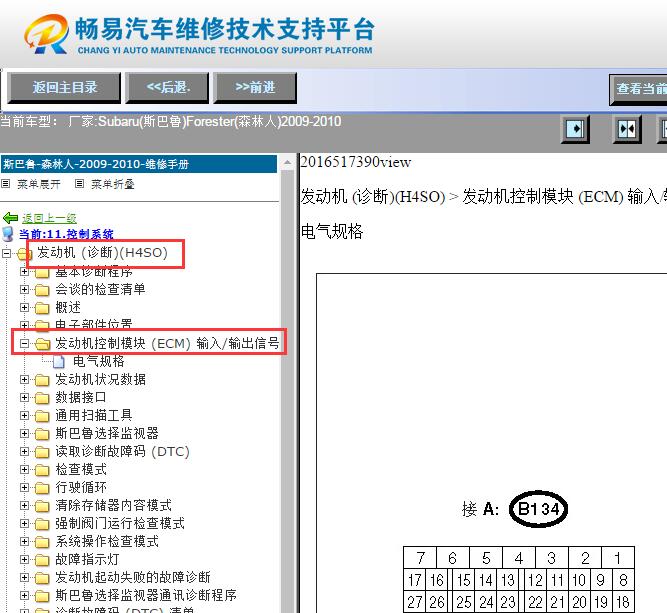Click the 电气规格 heading in content pane

click(332, 231)
